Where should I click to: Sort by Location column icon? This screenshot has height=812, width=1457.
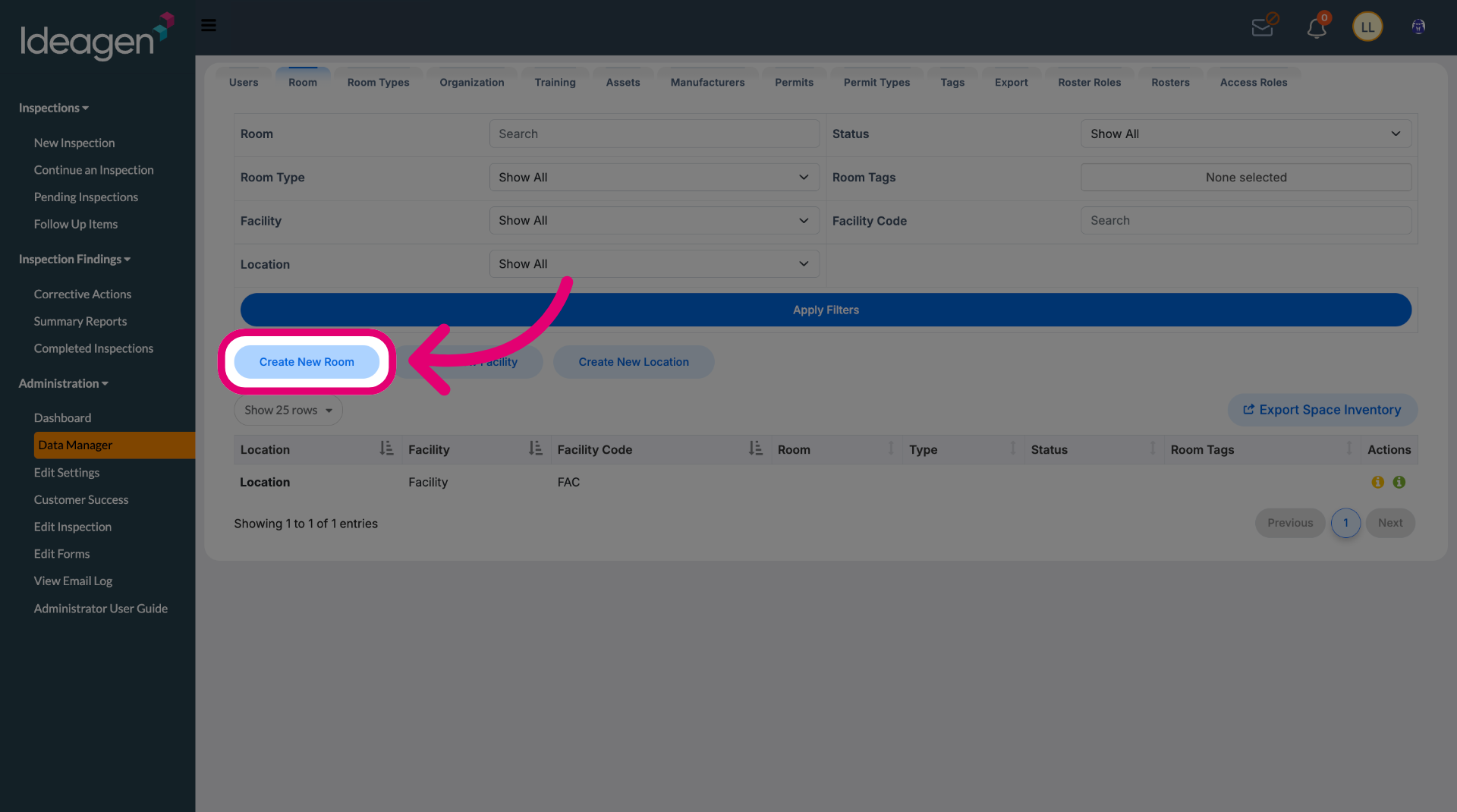[x=387, y=448]
